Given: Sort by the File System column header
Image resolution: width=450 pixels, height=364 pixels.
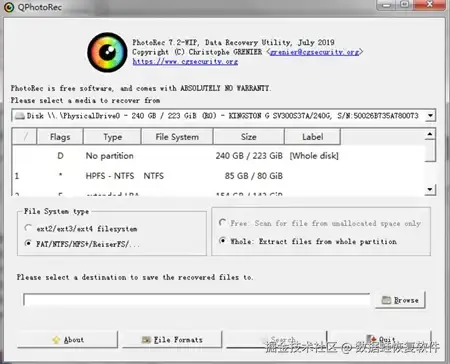Looking at the screenshot, I should pyautogui.click(x=177, y=137).
